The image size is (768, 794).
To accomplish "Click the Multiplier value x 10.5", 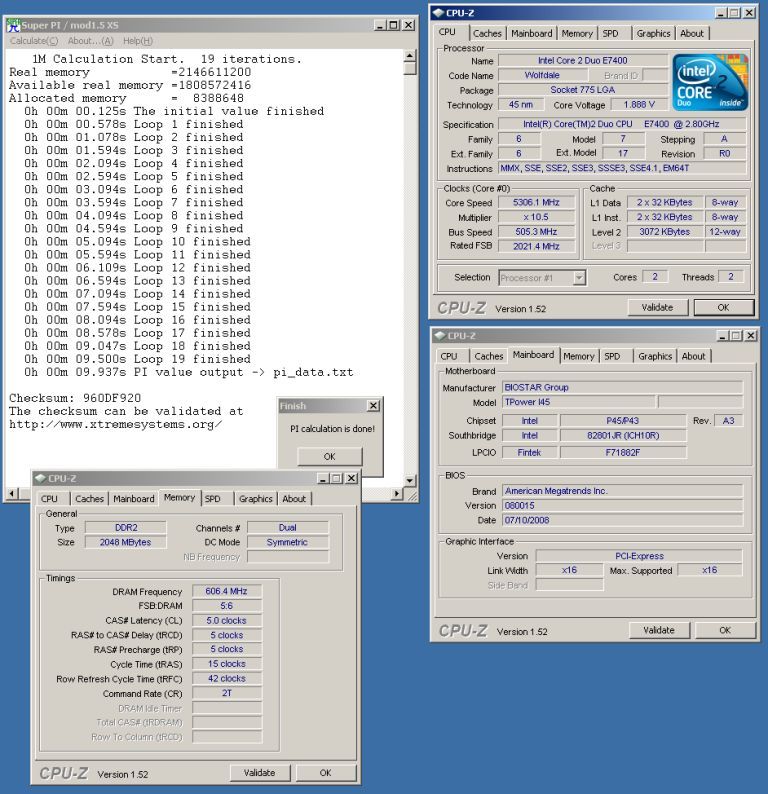I will click(x=536, y=217).
